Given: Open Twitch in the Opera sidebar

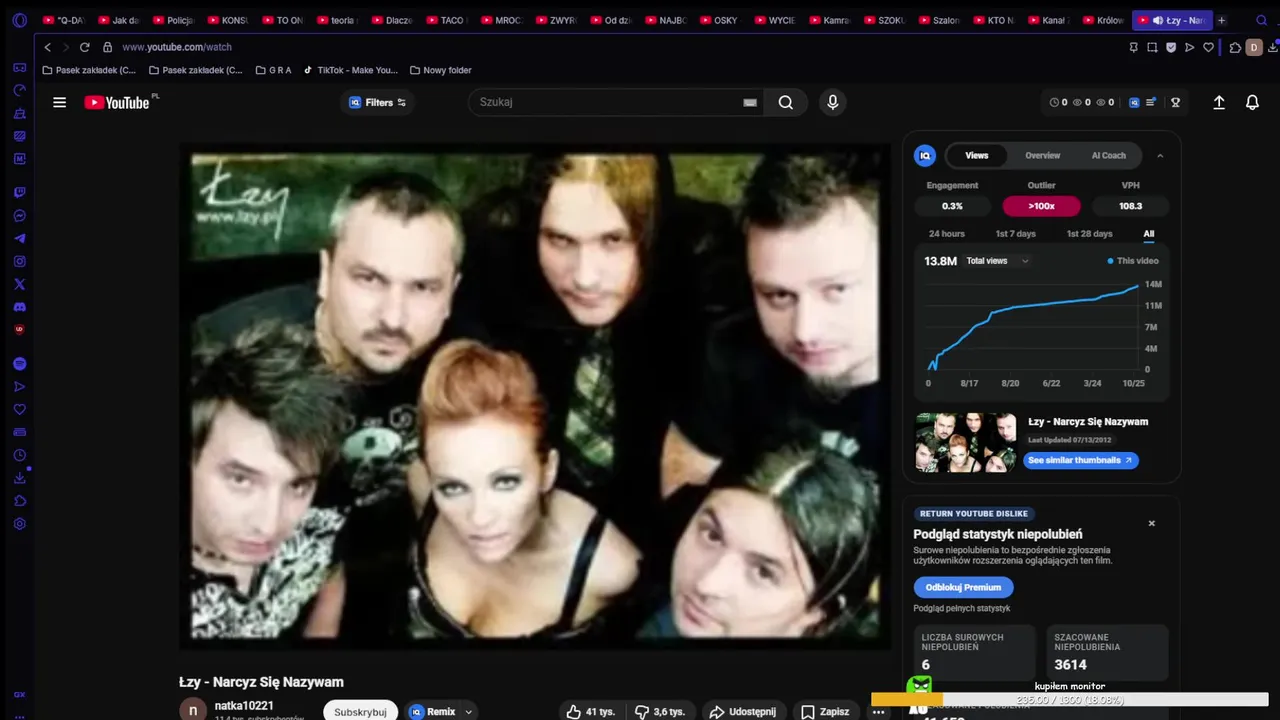Looking at the screenshot, I should (19, 192).
